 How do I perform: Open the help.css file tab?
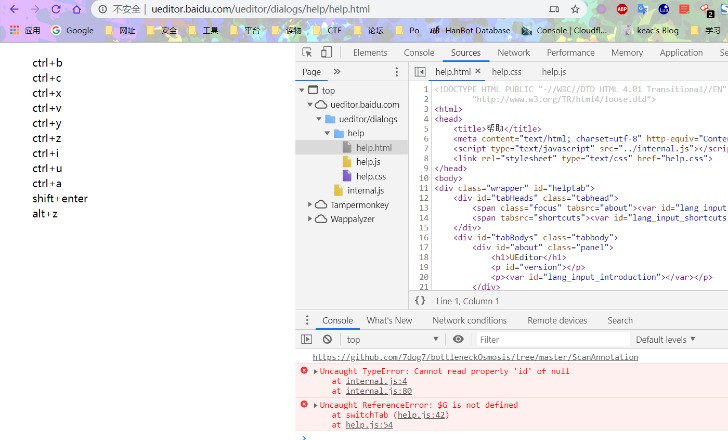point(507,72)
